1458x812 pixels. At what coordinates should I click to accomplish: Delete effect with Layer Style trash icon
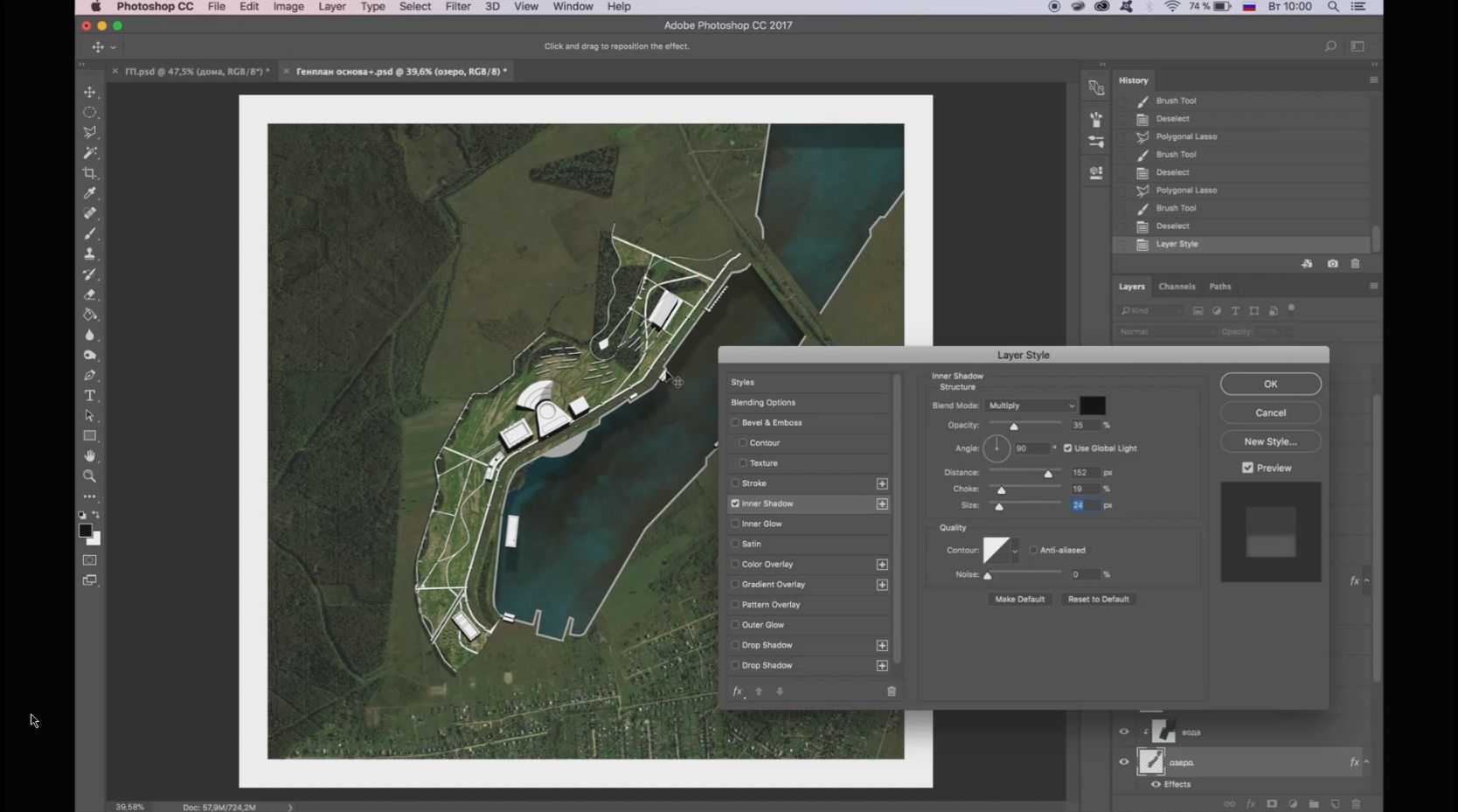[x=892, y=691]
